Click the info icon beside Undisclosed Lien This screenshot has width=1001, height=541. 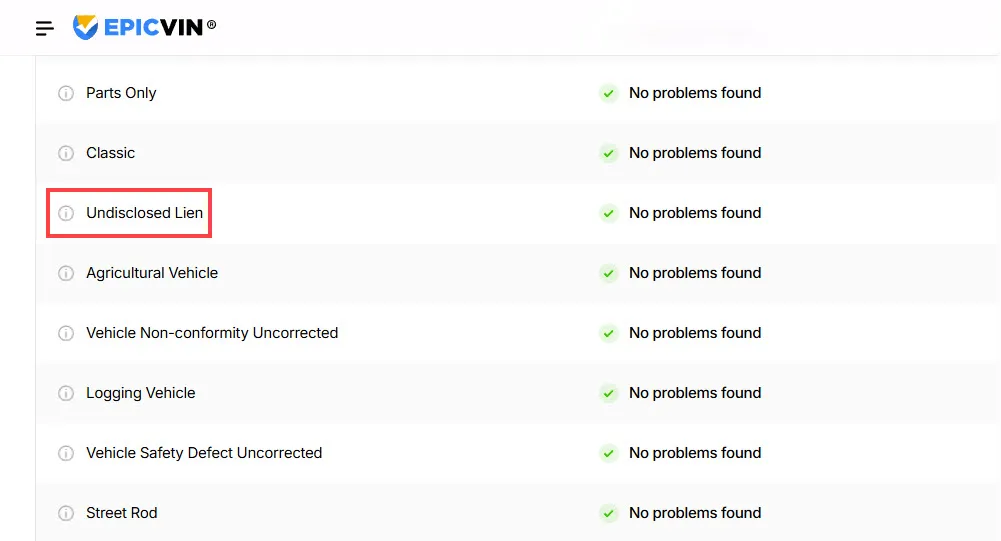[66, 213]
